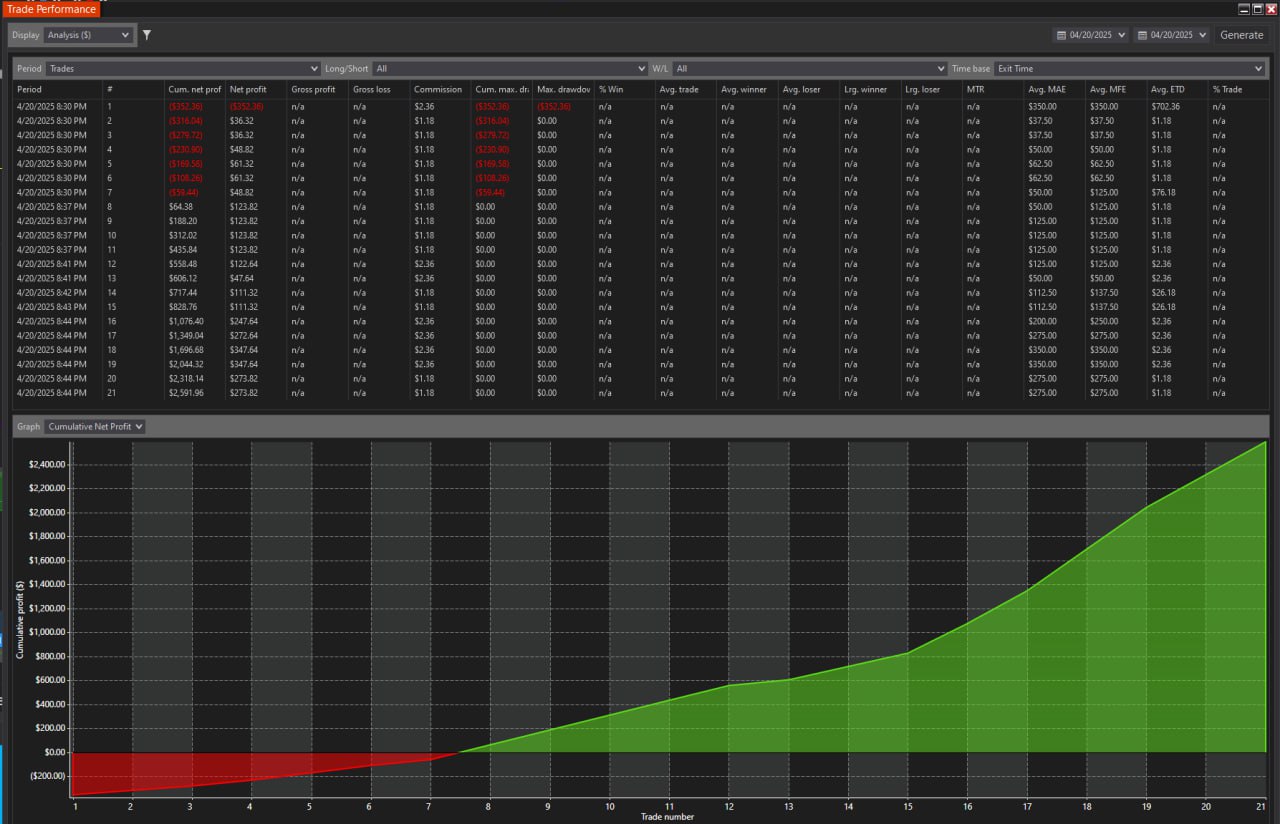Image resolution: width=1280 pixels, height=824 pixels.
Task: Click the start date calendar icon
Action: (1061, 35)
